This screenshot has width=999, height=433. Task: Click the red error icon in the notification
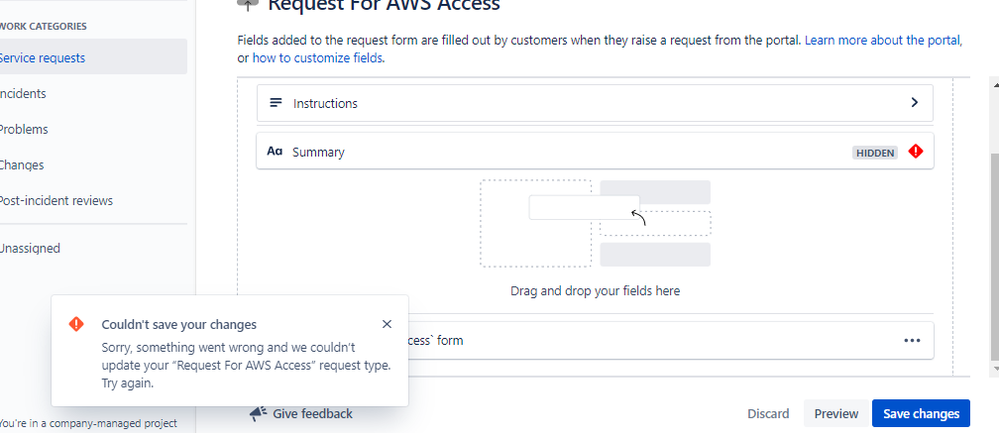76,324
